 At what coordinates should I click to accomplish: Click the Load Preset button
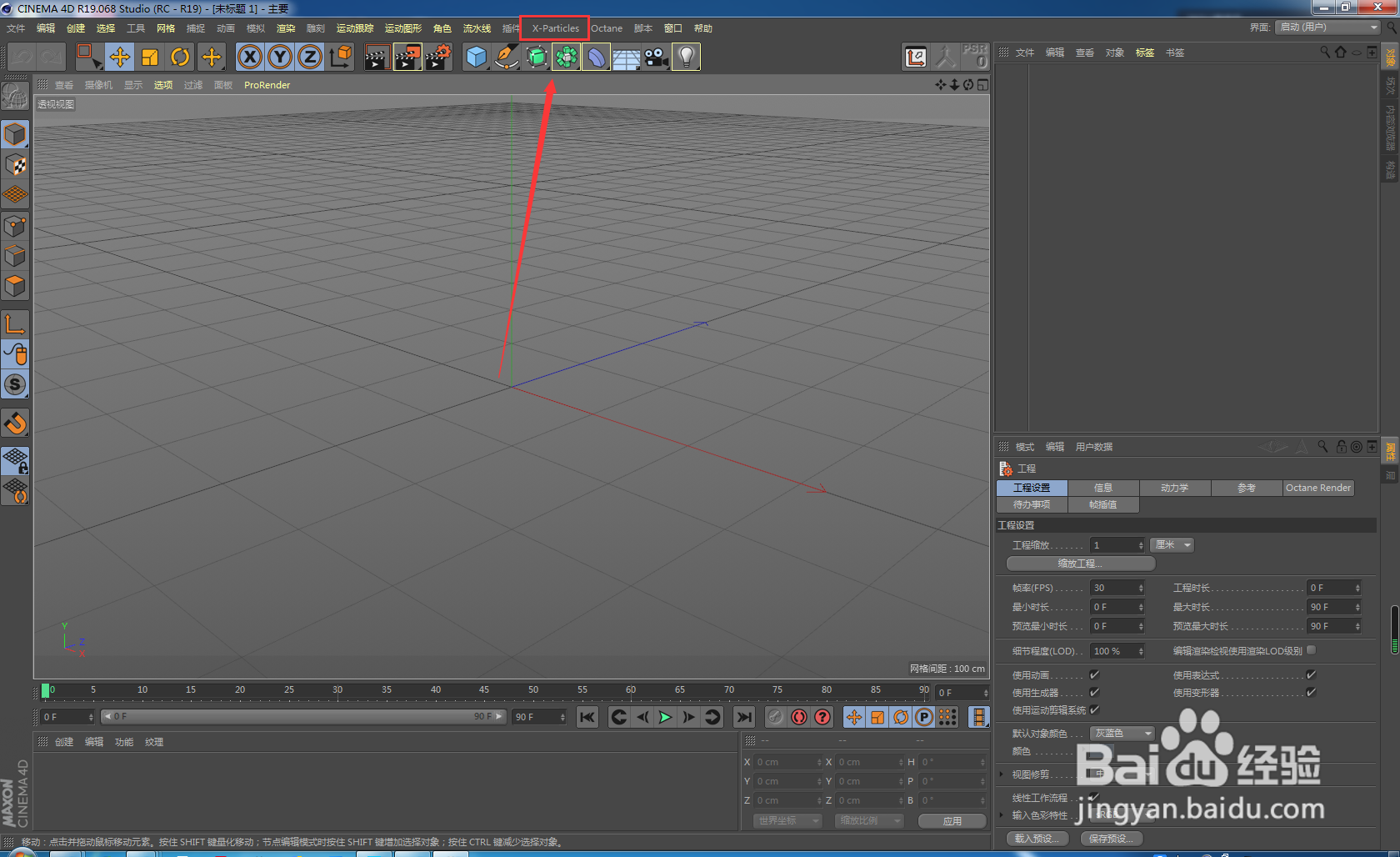pos(1036,839)
